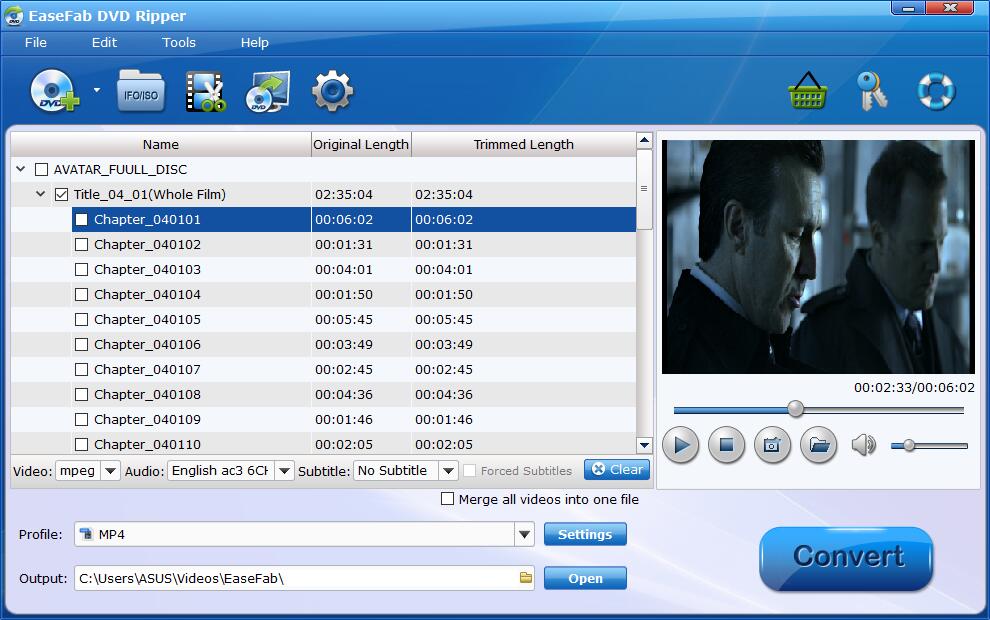Check the Chapter_040110 checkbox
This screenshot has width=990, height=620.
81,444
